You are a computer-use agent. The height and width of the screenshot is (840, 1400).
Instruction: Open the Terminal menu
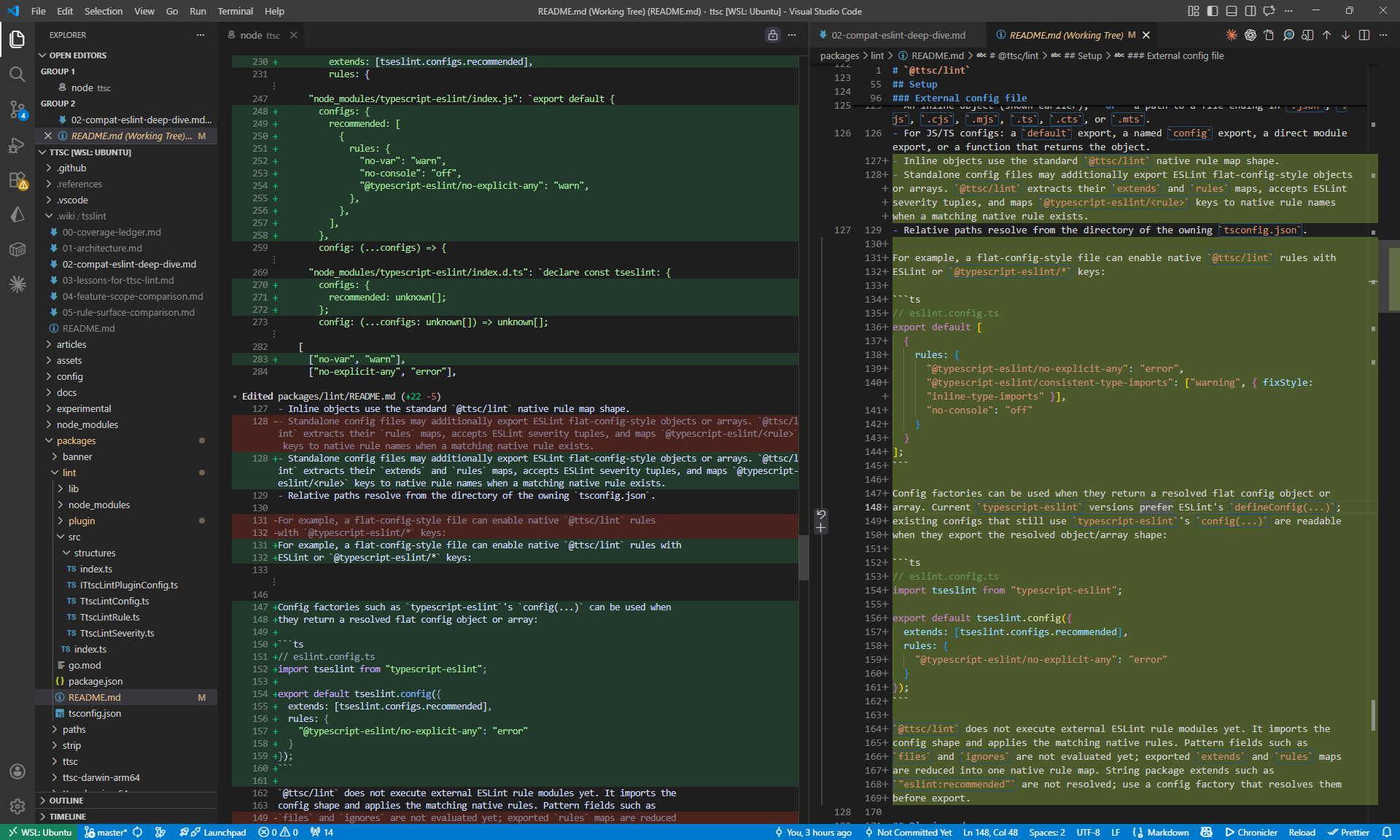[x=236, y=11]
